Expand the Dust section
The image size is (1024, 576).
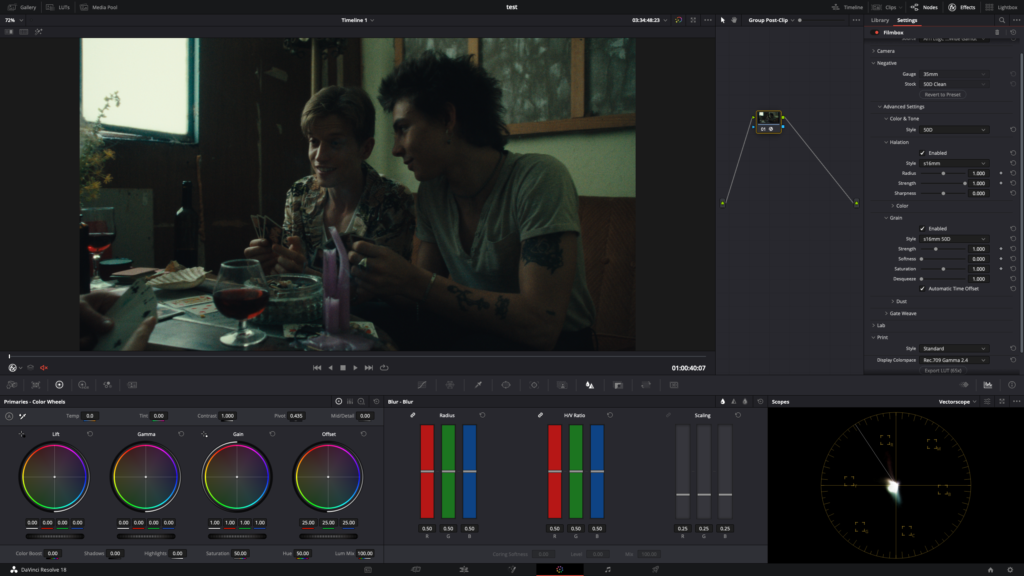pos(899,301)
